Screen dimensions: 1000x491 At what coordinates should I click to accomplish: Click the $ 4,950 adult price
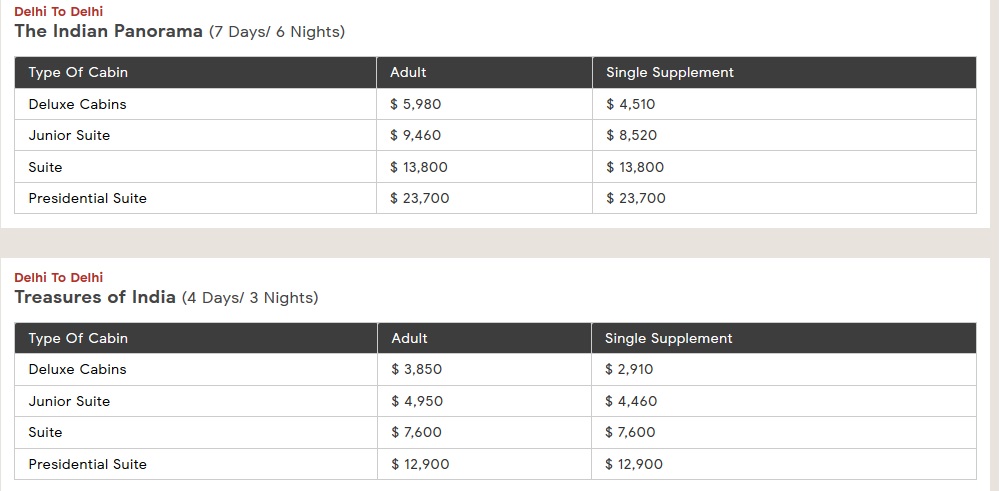(416, 401)
